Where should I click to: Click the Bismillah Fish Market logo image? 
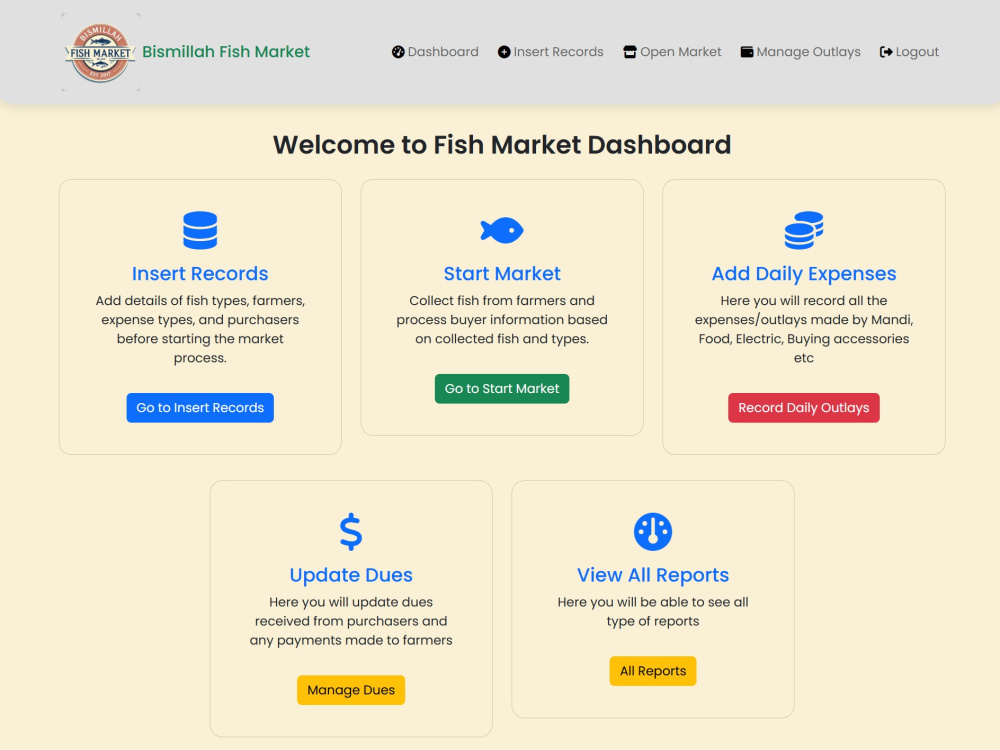100,52
